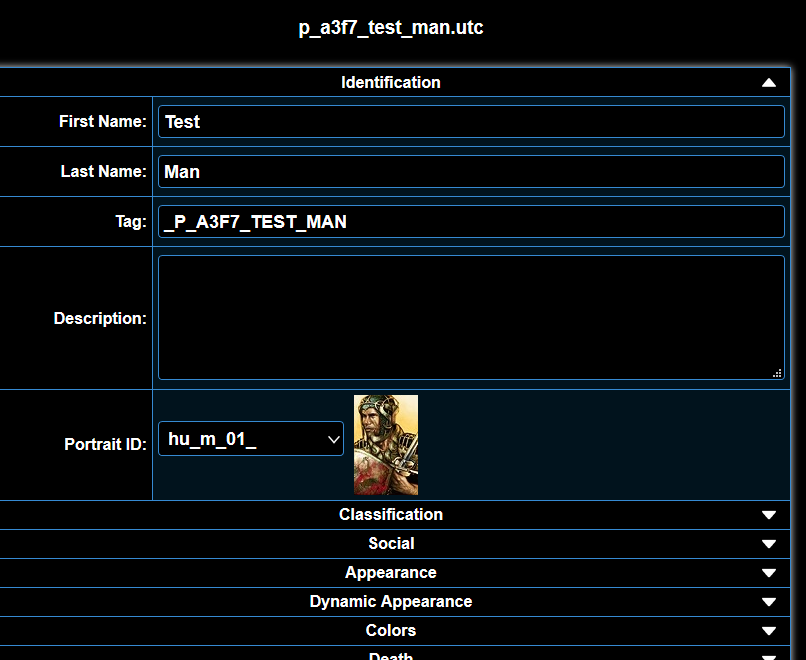Image resolution: width=806 pixels, height=660 pixels.
Task: Expand the Dynamic Appearance section arrow
Action: tap(768, 602)
